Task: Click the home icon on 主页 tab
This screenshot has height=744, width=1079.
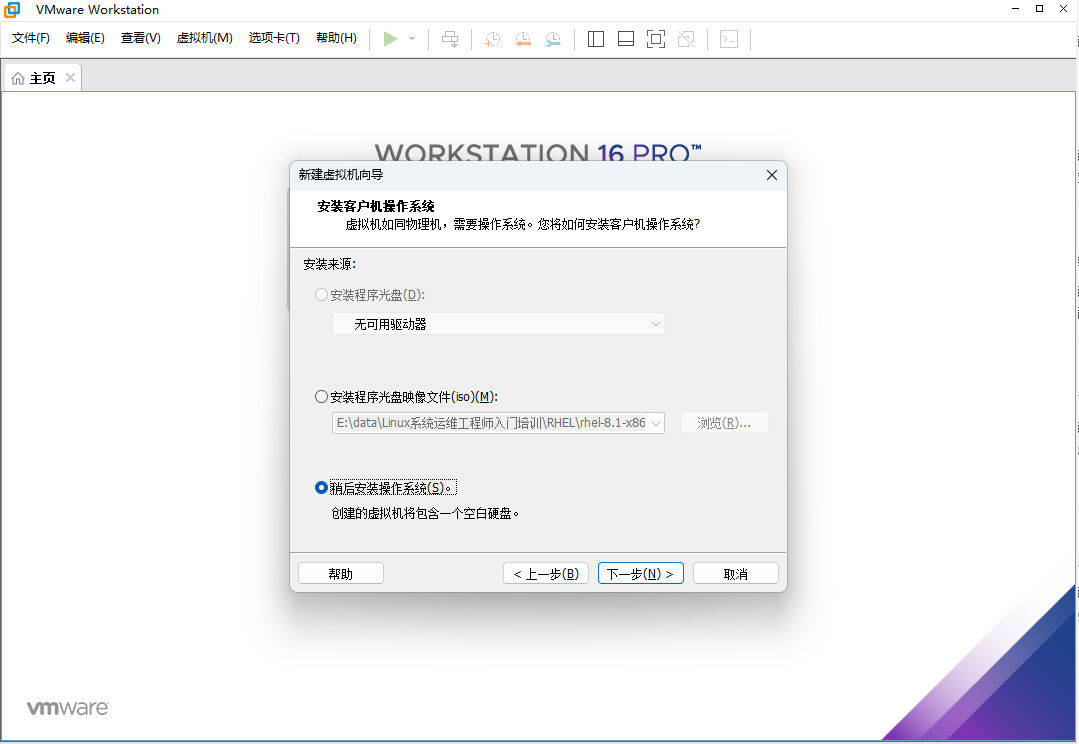Action: tap(18, 78)
